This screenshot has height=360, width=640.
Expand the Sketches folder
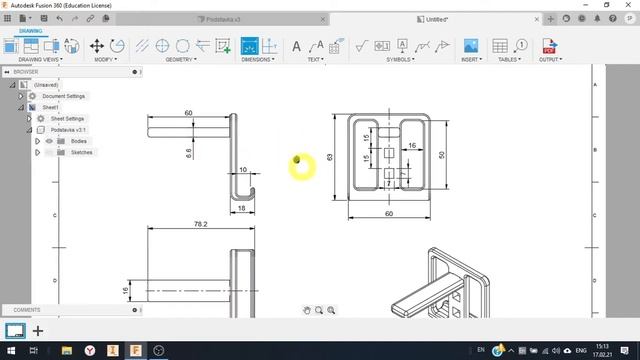[x=37, y=152]
